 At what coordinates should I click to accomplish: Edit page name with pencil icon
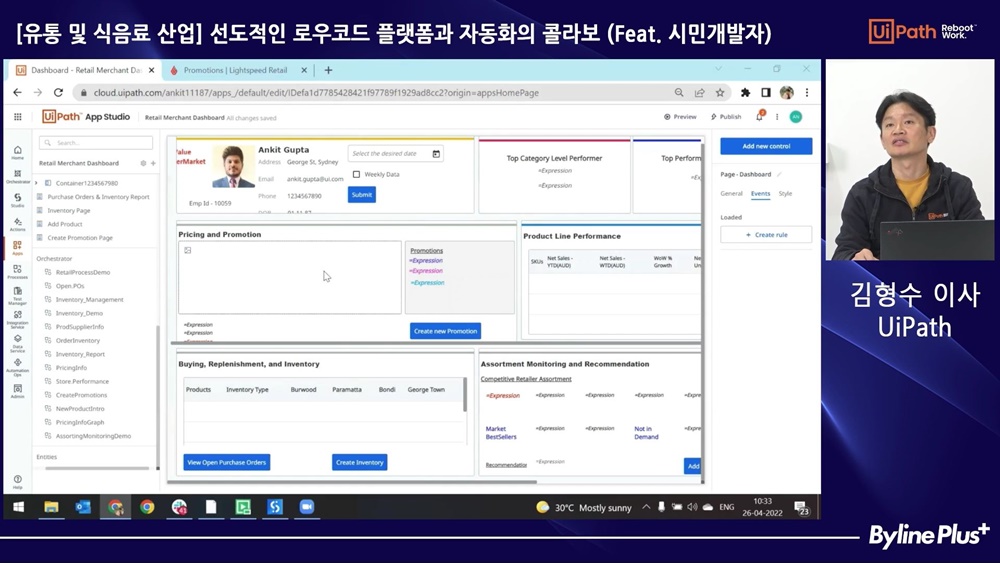coord(779,174)
